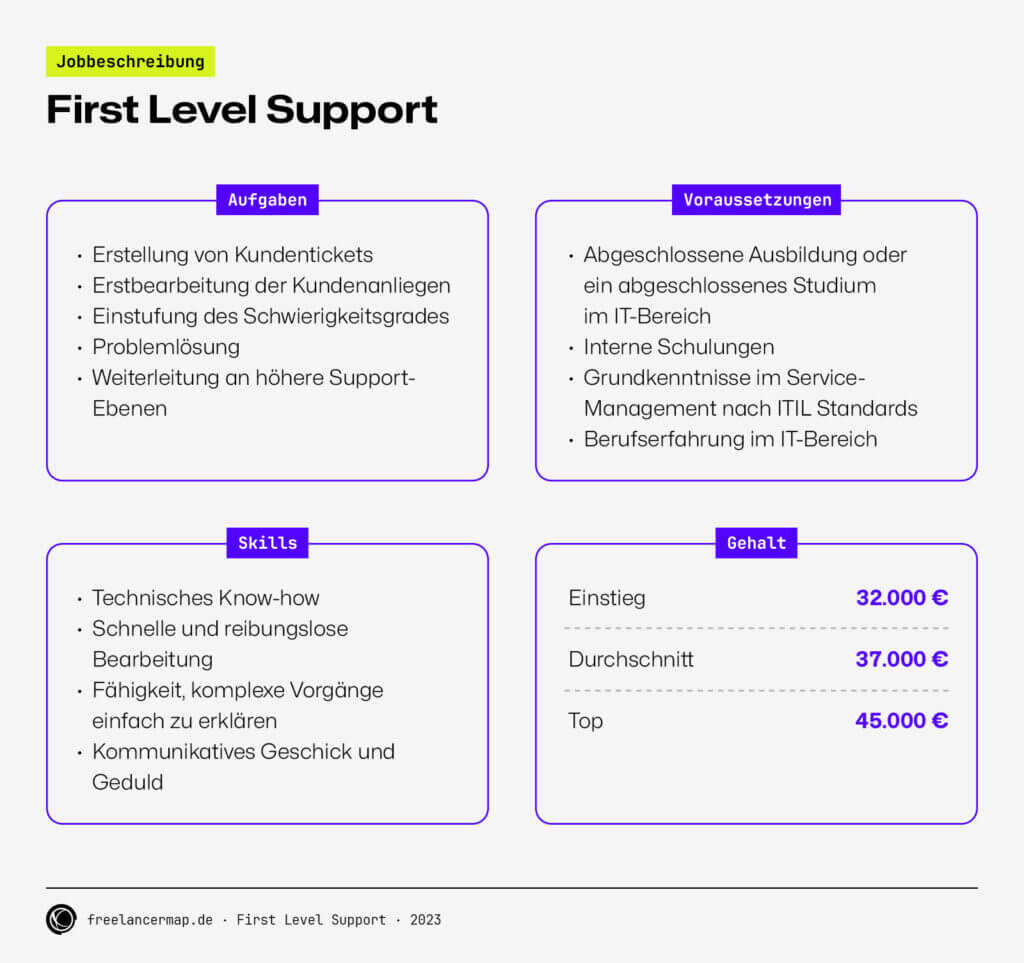Click the Erstellung von Kundentickets item
The height and width of the screenshot is (963, 1024).
[232, 255]
